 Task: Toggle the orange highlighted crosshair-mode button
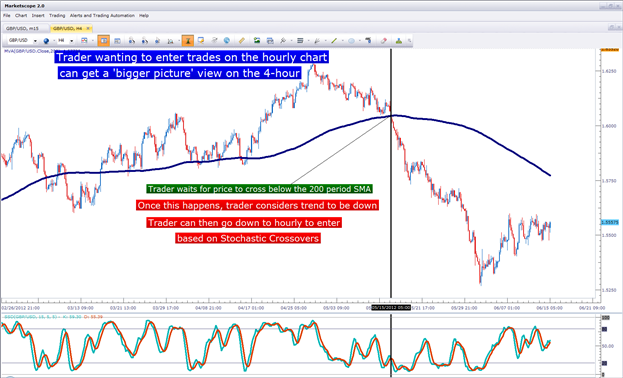188,41
